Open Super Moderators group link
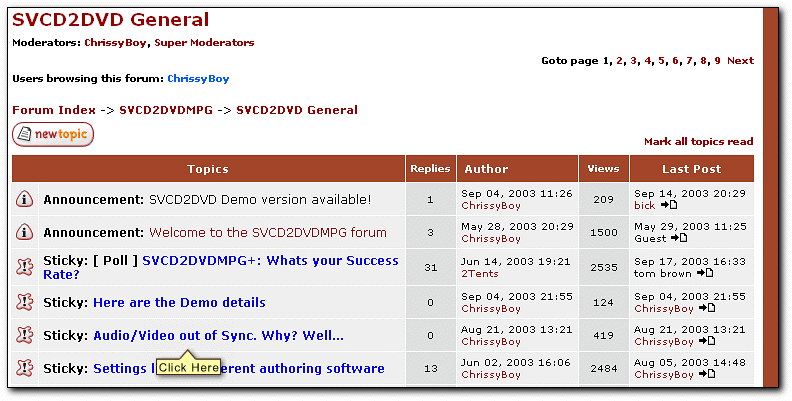This screenshot has width=792, height=401. click(x=204, y=42)
